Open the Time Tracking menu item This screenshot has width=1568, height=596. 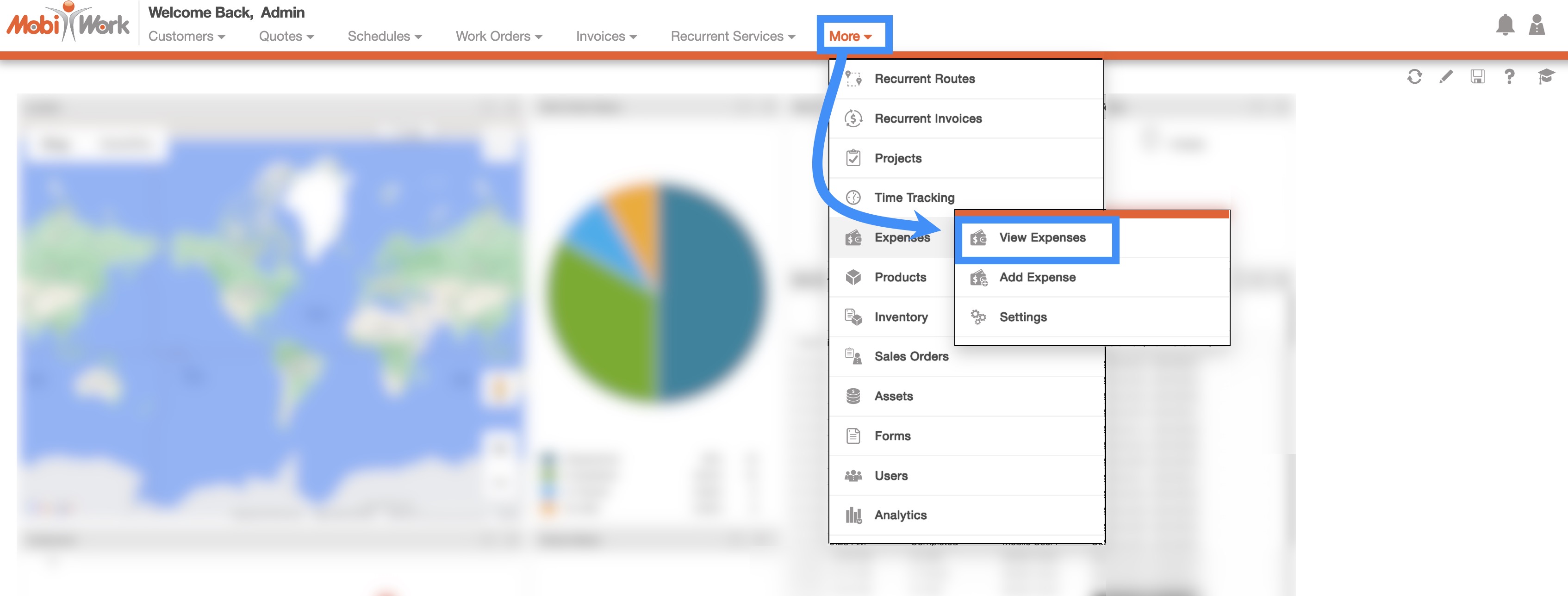click(914, 198)
